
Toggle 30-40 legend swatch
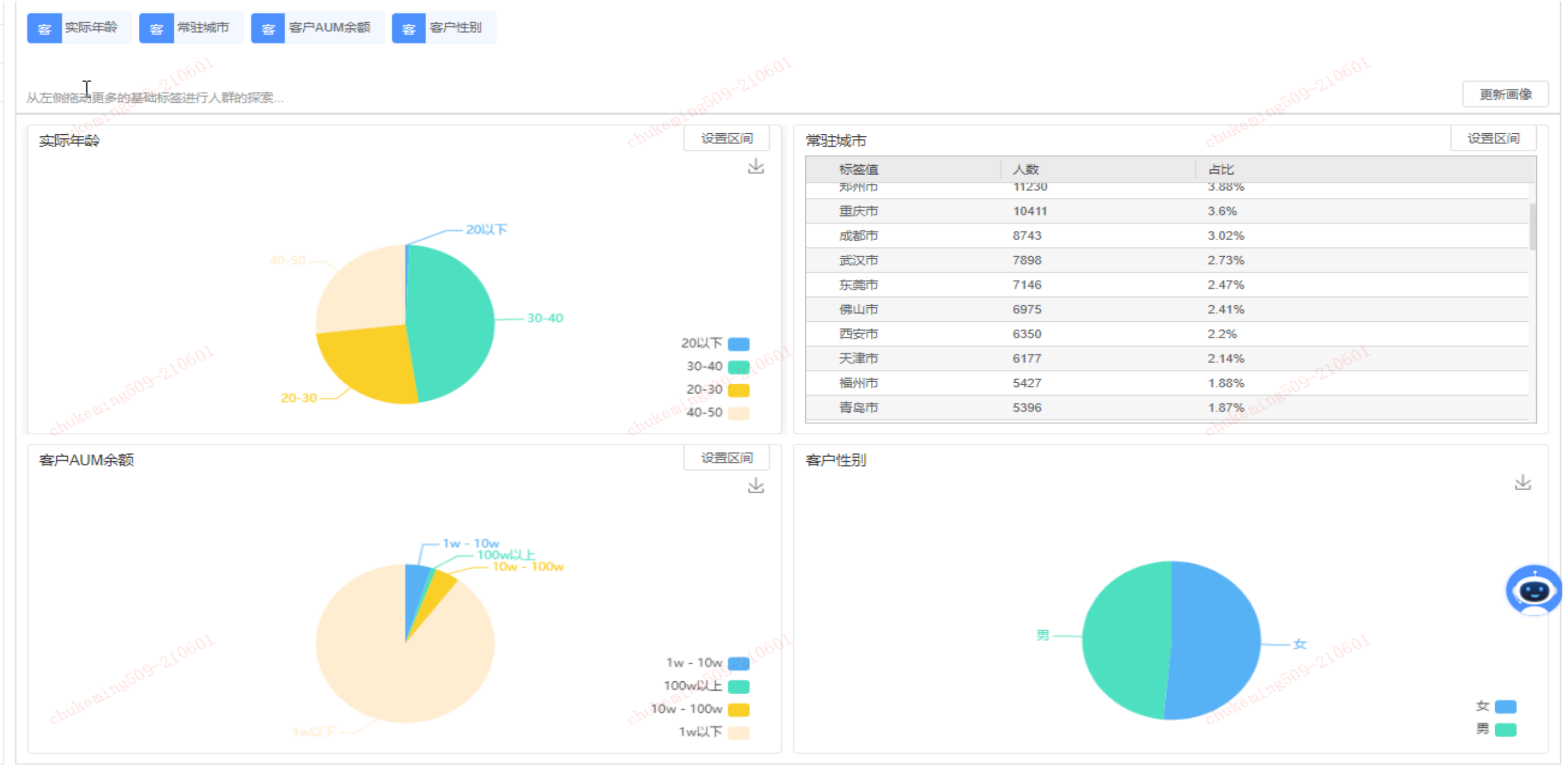point(738,367)
